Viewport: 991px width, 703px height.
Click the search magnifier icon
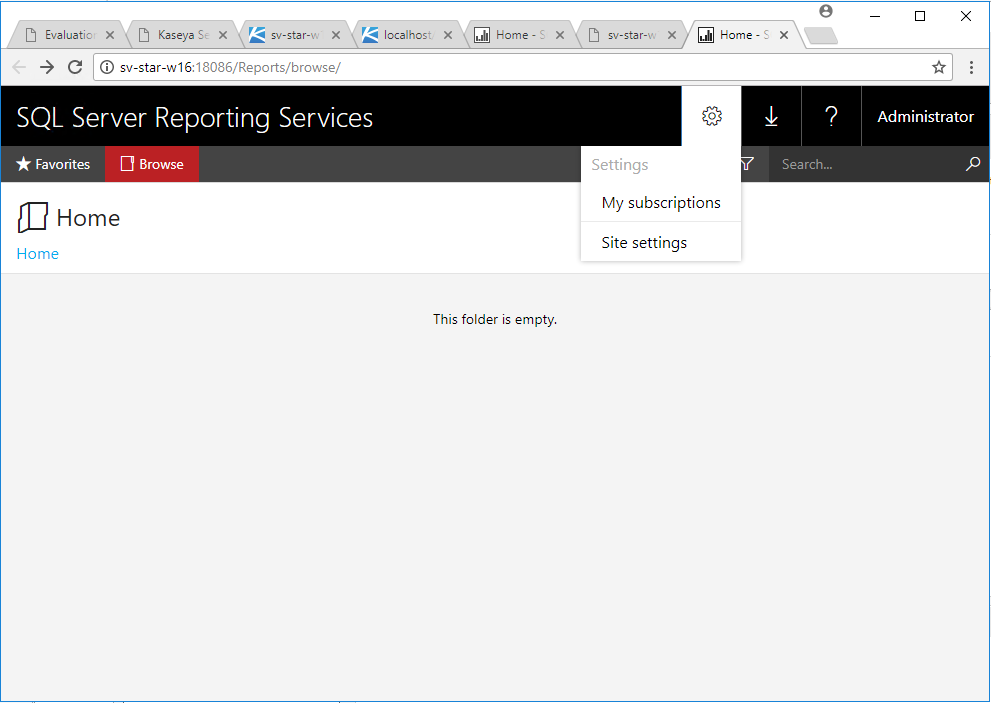point(973,164)
